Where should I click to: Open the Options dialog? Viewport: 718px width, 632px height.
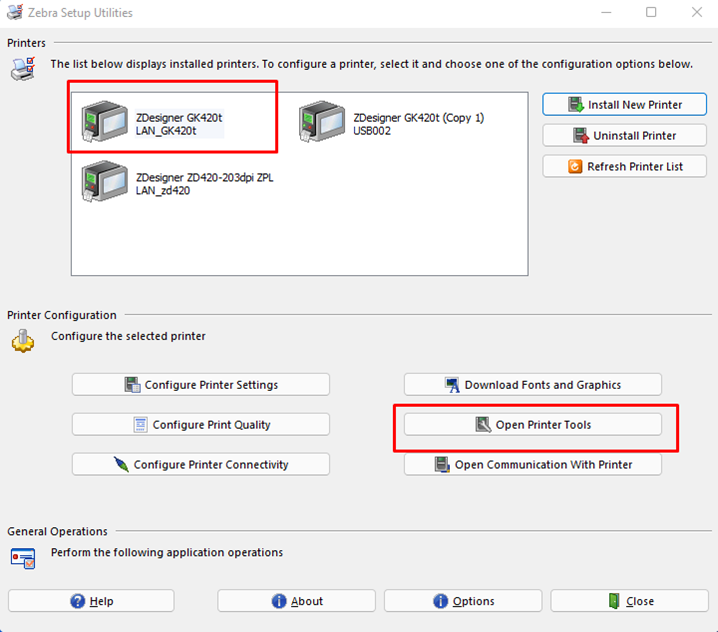463,601
